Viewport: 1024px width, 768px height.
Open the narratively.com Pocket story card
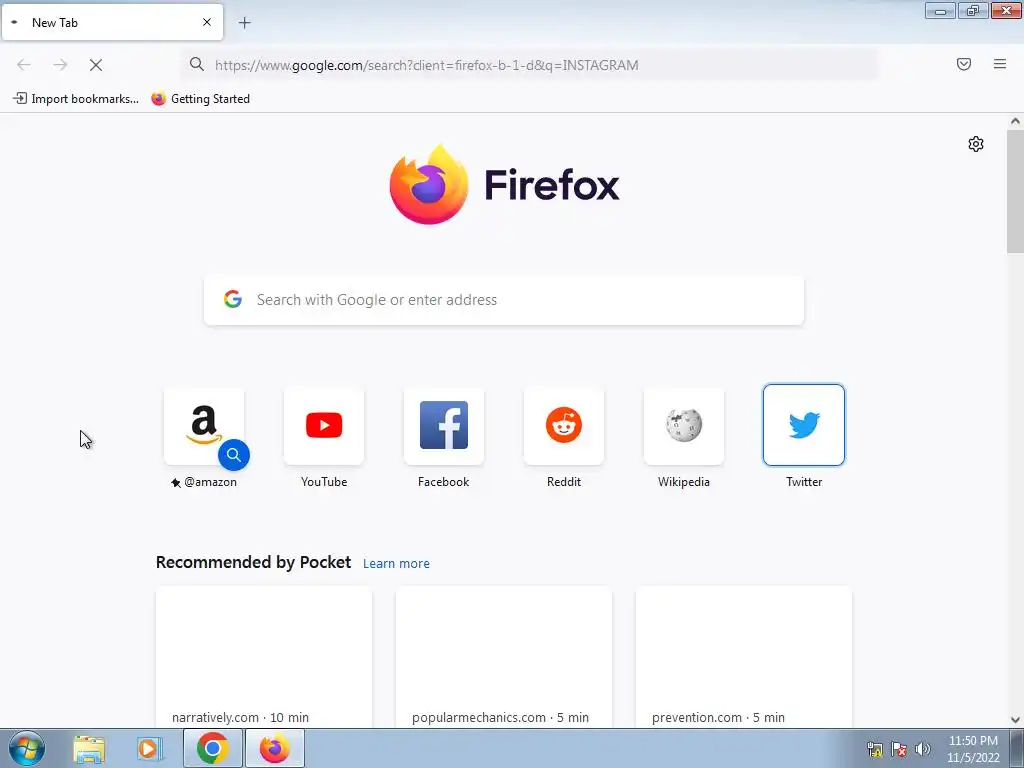tap(264, 657)
